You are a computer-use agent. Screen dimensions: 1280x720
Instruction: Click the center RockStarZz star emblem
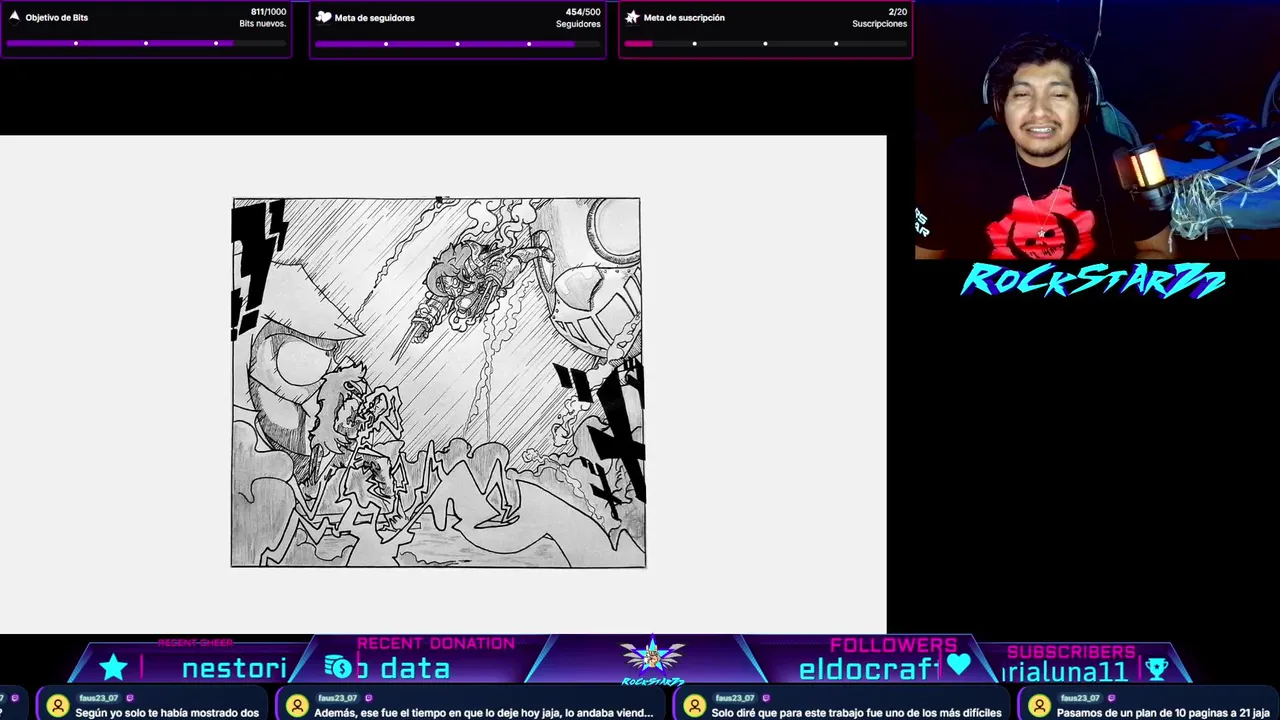652,658
